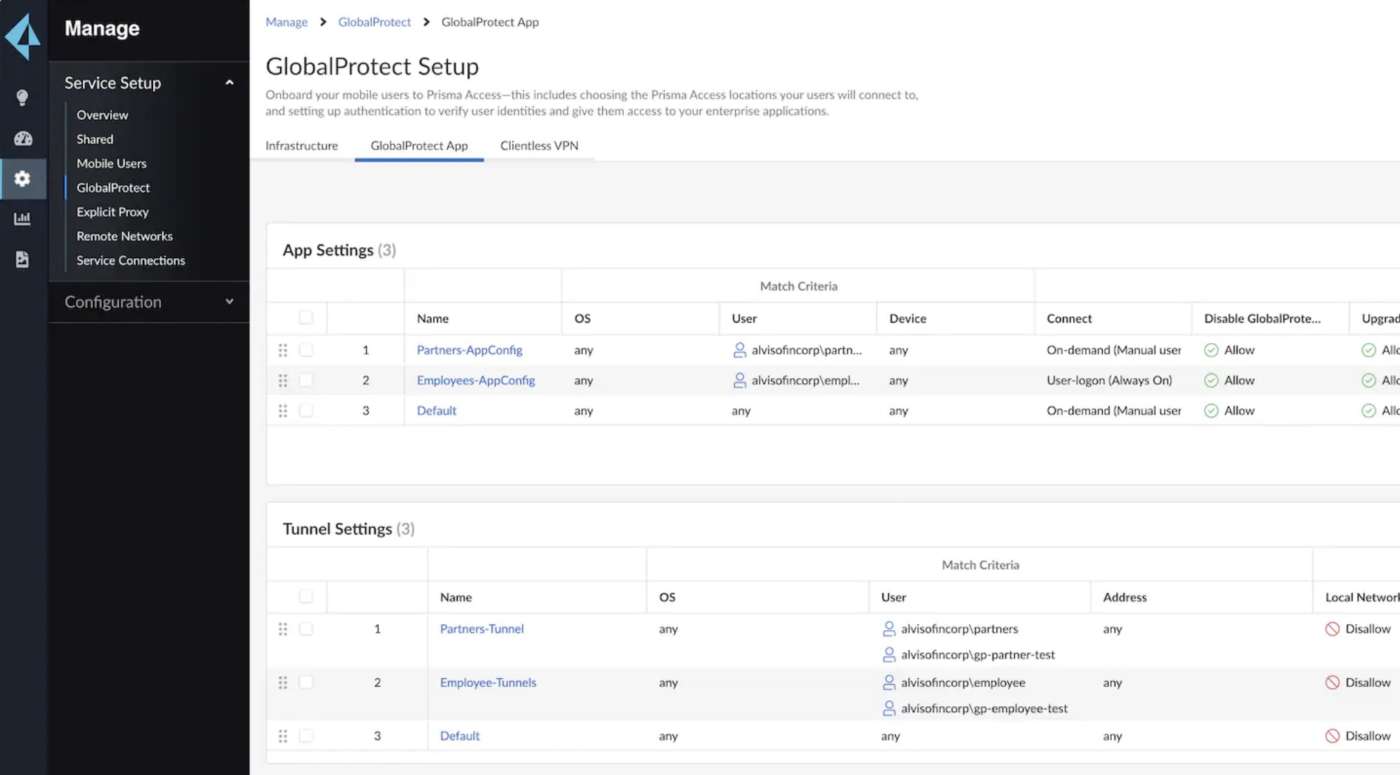Open the lightbulb insights icon in sidebar
The image size is (1400, 775).
pos(22,98)
